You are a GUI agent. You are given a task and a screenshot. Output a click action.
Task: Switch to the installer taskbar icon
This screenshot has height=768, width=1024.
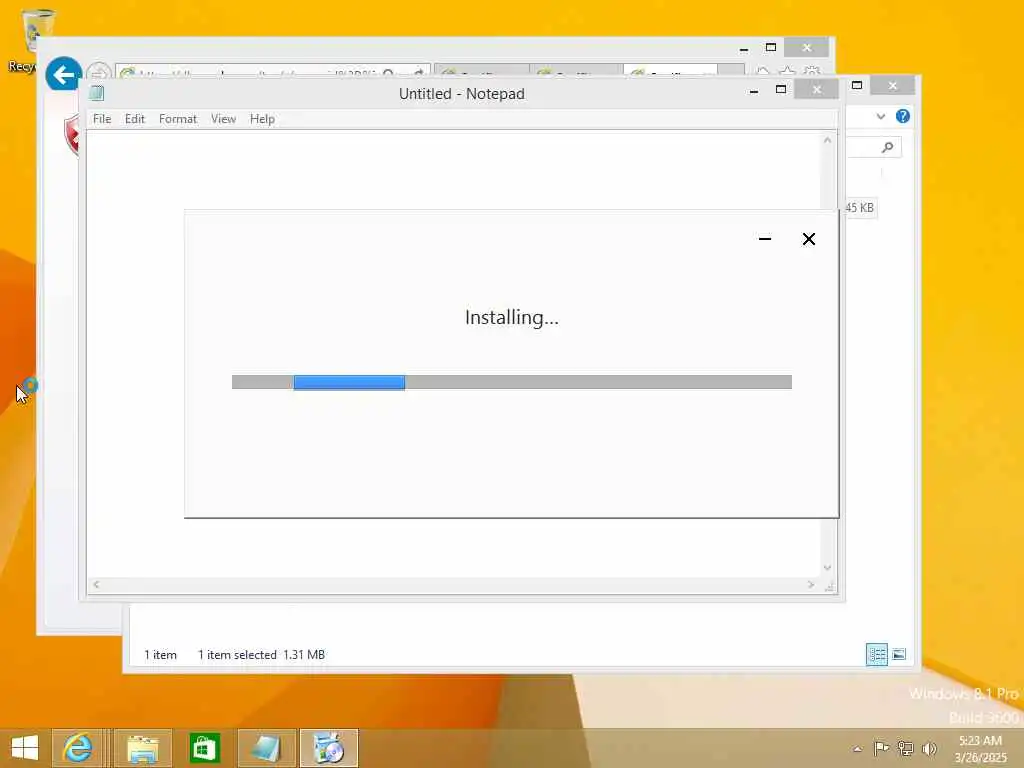[328, 748]
